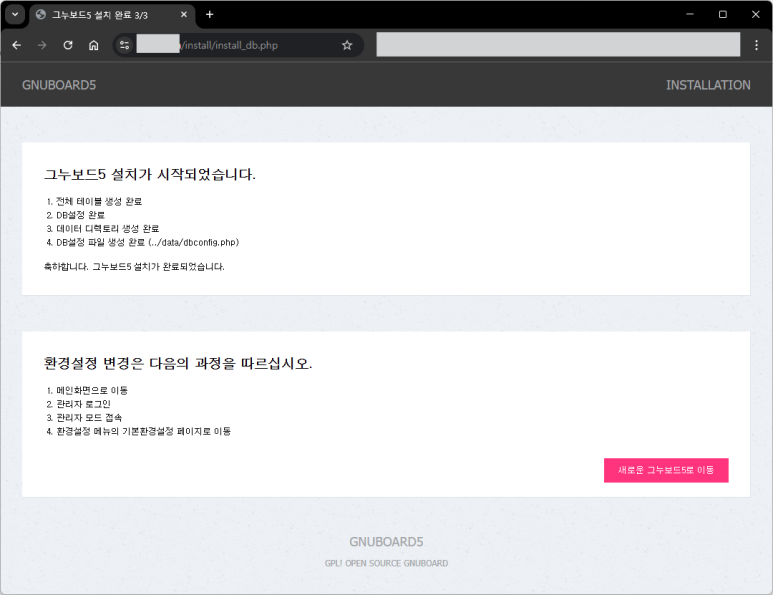Click the 환경설정 변경은 다음의 과정을 따르십시오 heading
The height and width of the screenshot is (595, 773).
(178, 364)
